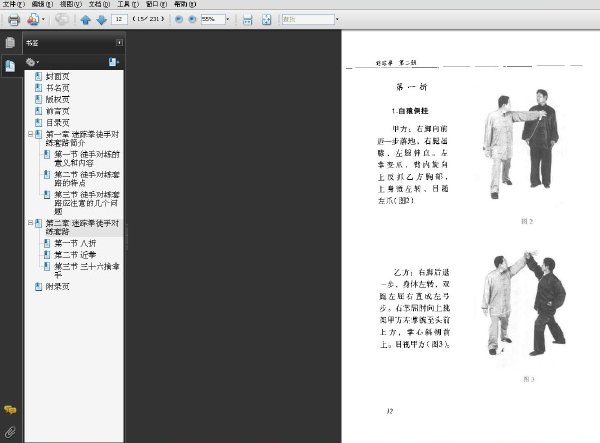The width and height of the screenshot is (600, 443).
Task: Open the 工具 menu
Action: pyautogui.click(x=128, y=4)
